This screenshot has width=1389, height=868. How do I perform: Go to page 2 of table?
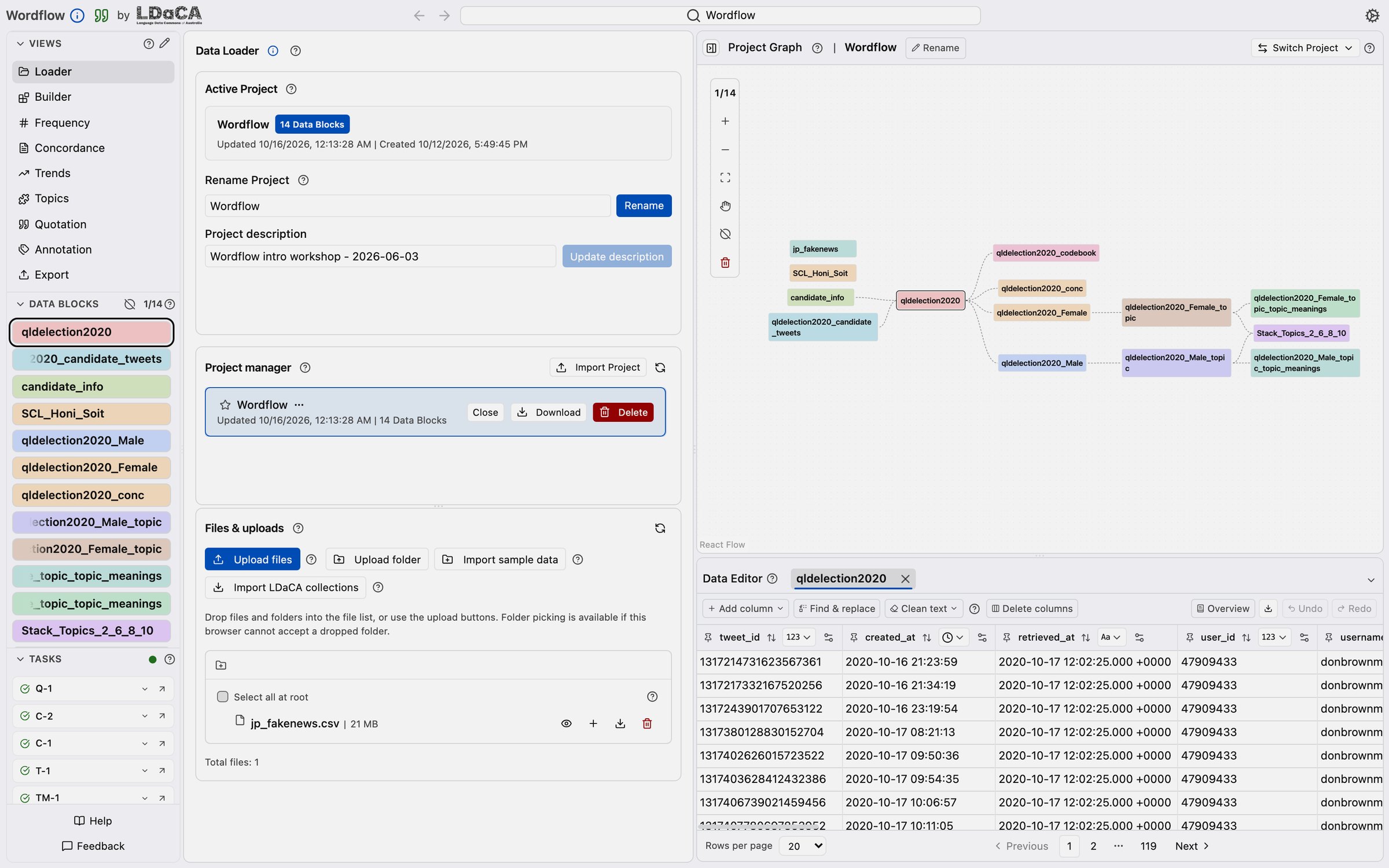click(x=1093, y=846)
